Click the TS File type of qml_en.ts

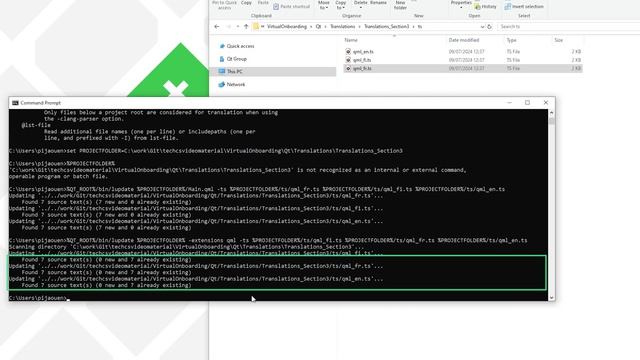pyautogui.click(x=513, y=52)
